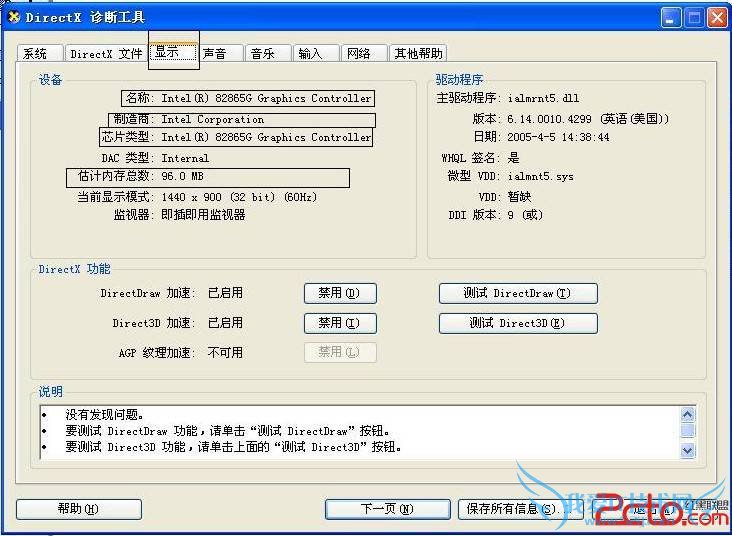The height and width of the screenshot is (536, 732).
Task: Click the mini VDD ialmnt5.sys text
Action: [541, 176]
